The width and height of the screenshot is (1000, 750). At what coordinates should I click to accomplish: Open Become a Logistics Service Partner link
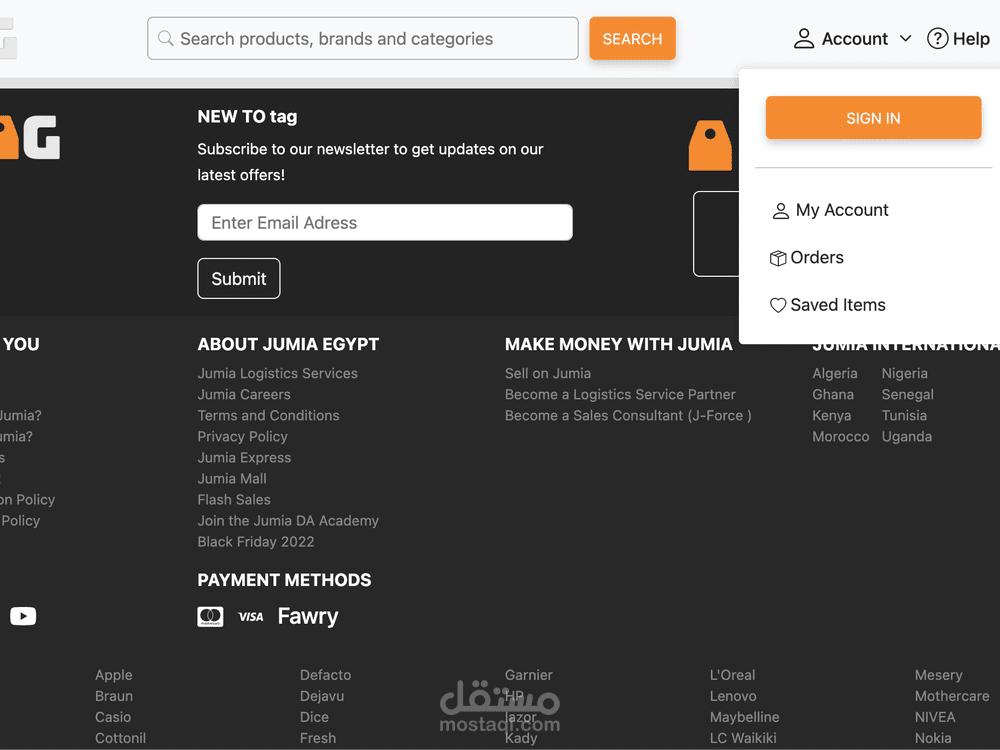(620, 394)
